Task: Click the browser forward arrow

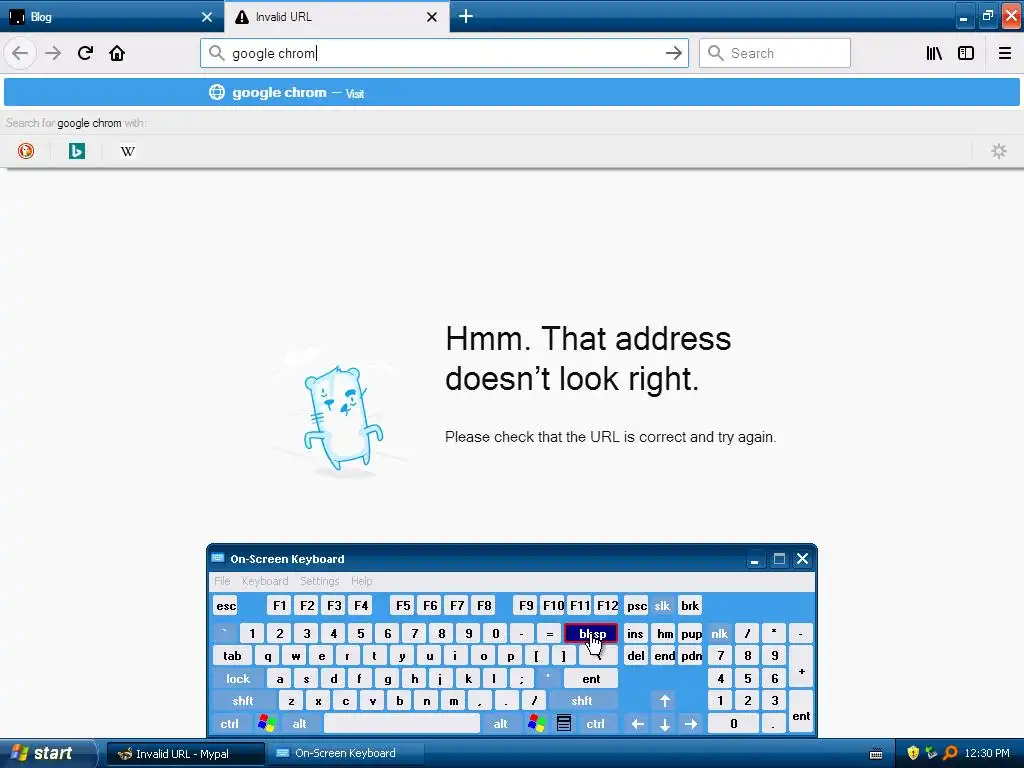Action: [53, 53]
